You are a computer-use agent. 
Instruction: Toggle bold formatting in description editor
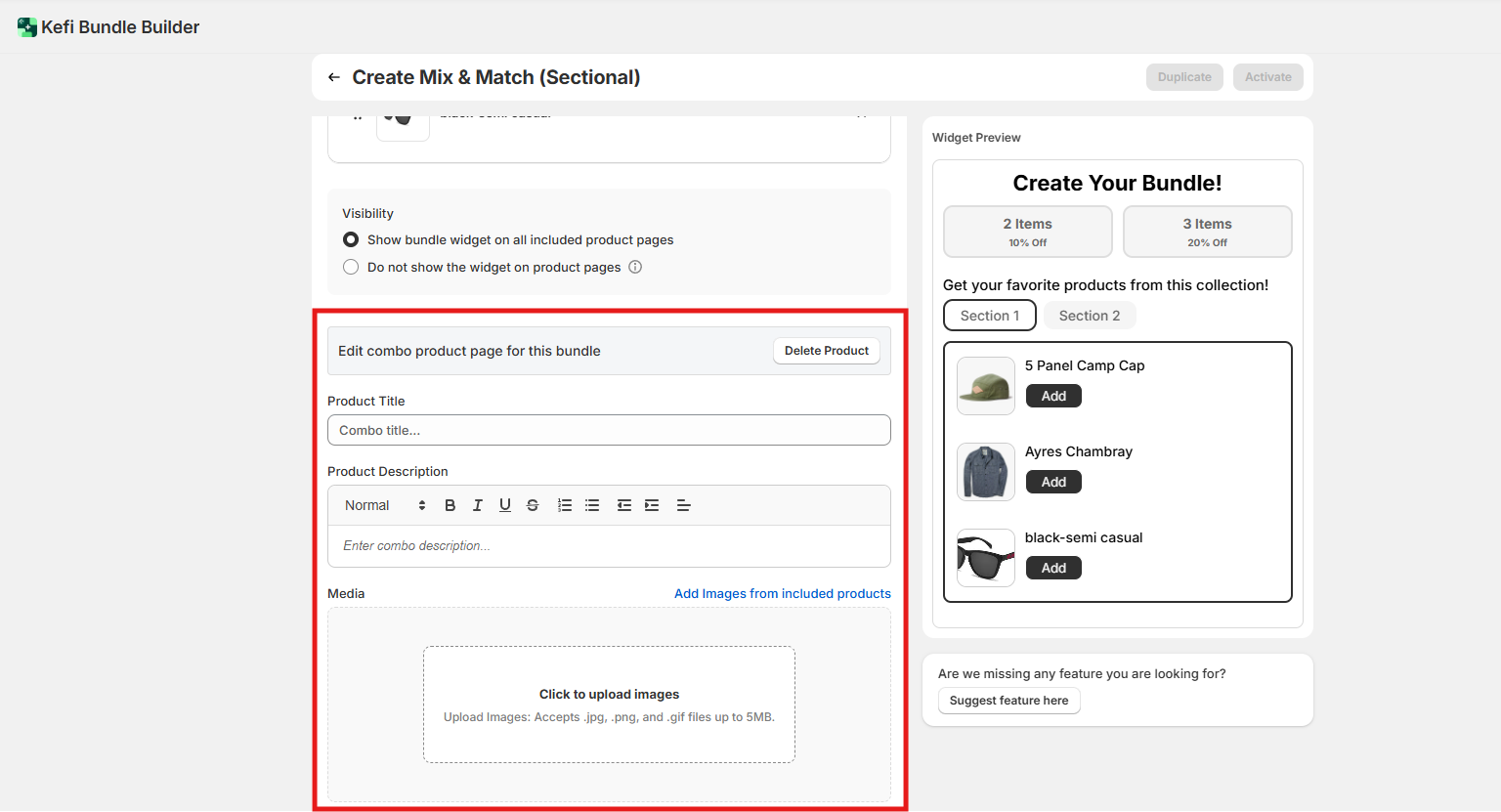tap(450, 505)
